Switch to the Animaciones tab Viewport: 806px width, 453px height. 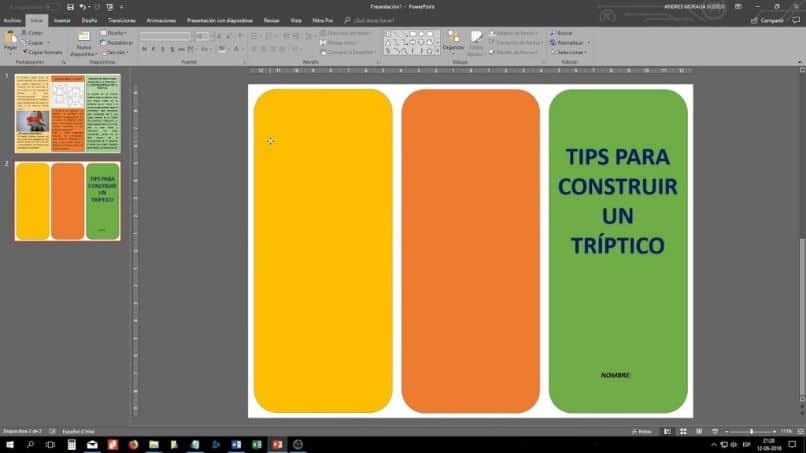click(x=161, y=21)
